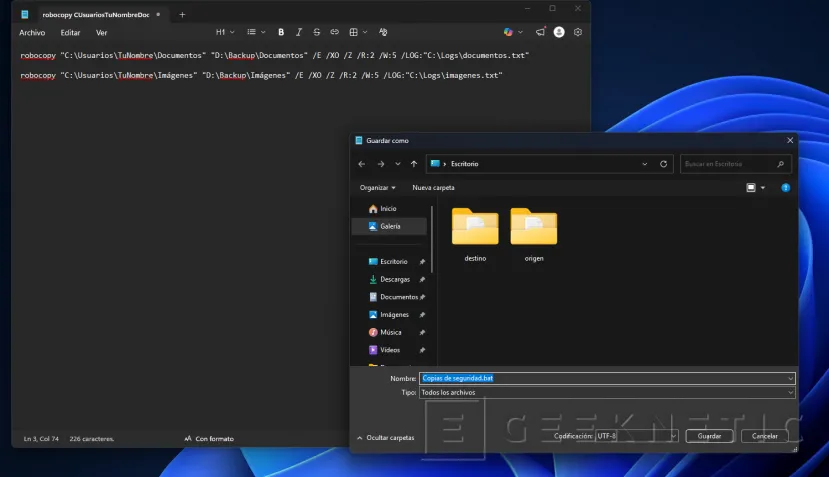Select Vídeos in the sidebar
829x477 pixels.
390,350
